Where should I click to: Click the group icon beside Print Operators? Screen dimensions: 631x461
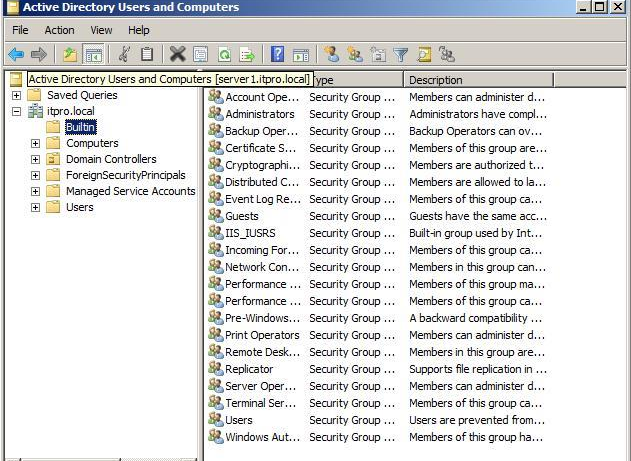pyautogui.click(x=216, y=335)
